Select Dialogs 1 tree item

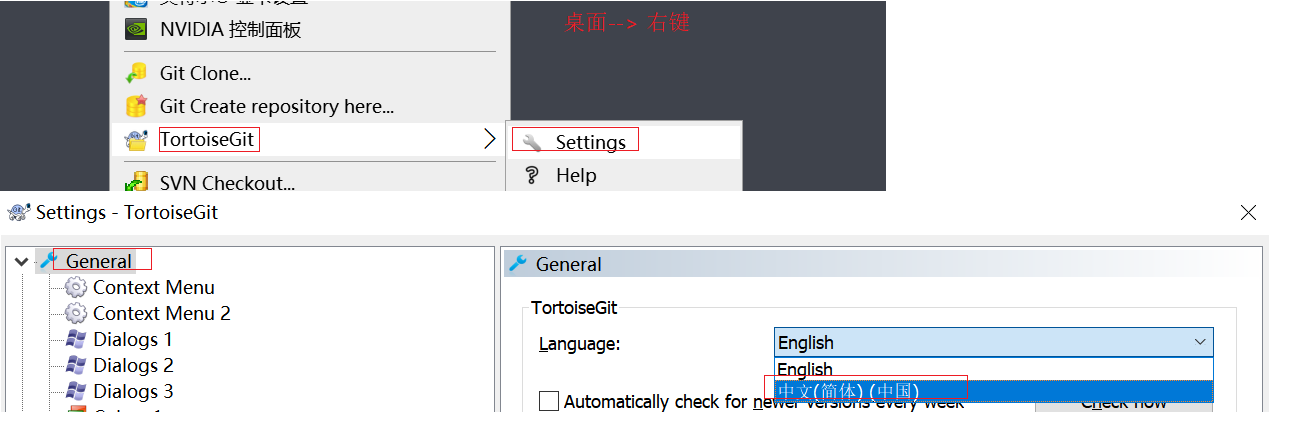point(133,339)
